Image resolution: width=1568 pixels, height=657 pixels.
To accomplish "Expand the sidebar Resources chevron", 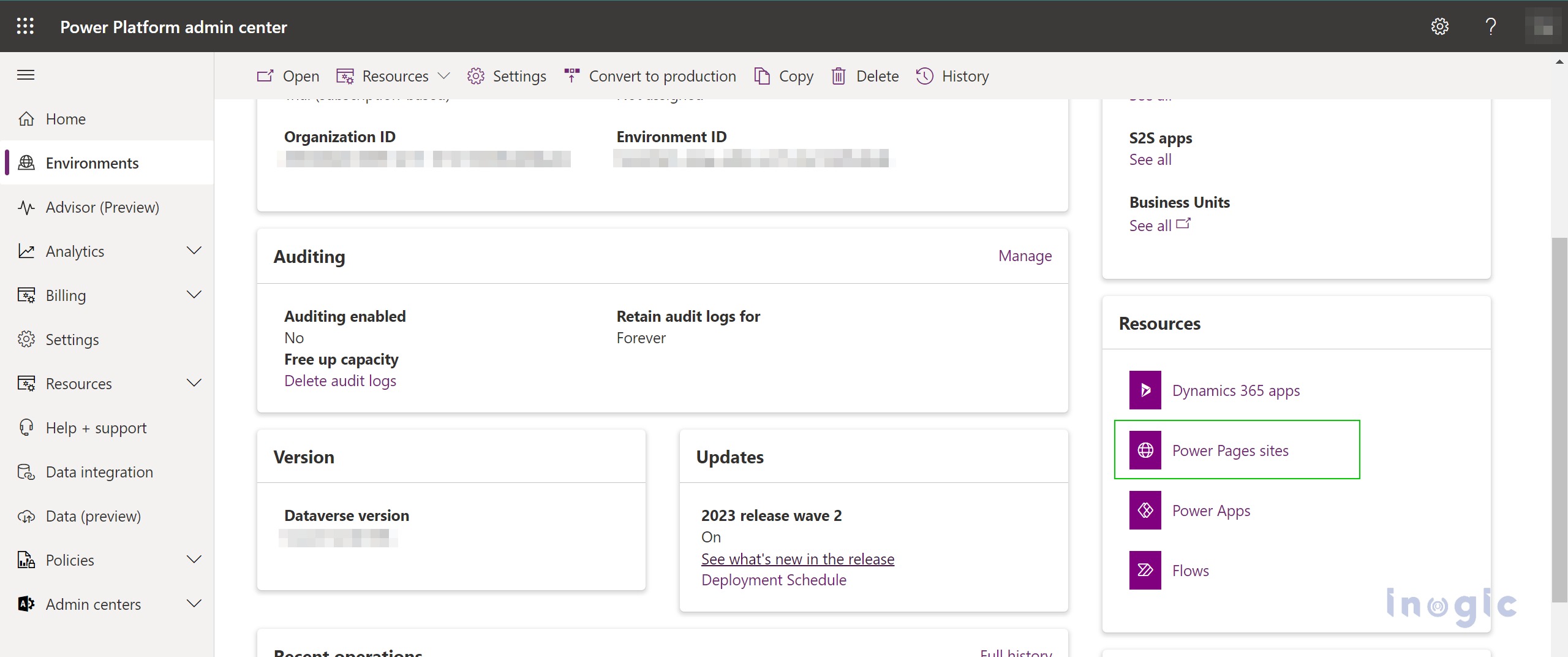I will click(x=194, y=383).
